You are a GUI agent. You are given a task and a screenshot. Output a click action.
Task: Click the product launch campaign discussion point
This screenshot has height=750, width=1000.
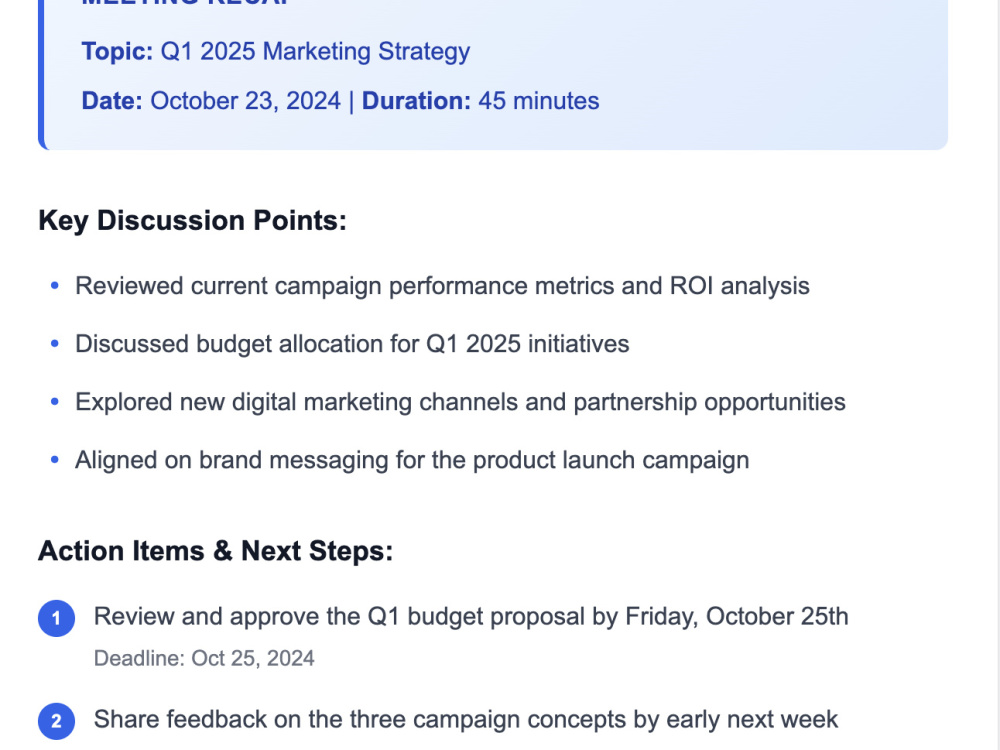[412, 460]
